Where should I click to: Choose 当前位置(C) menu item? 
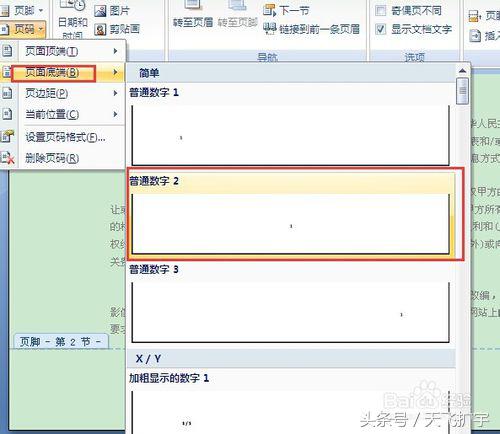click(x=63, y=114)
